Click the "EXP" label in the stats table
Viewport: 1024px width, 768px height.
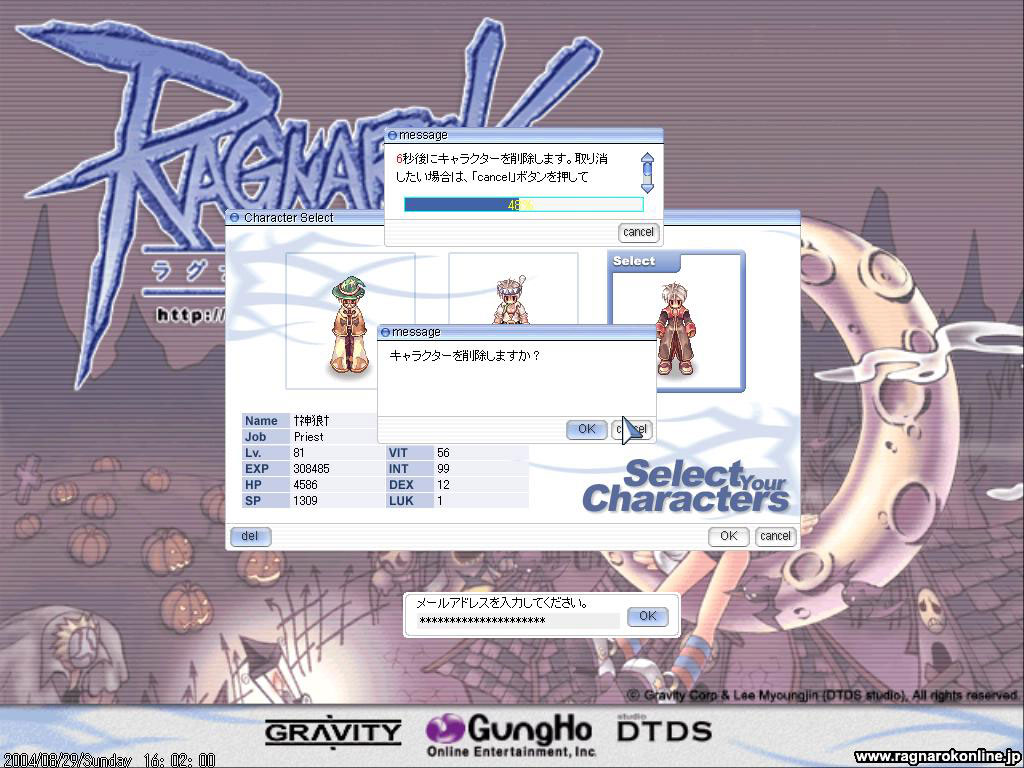click(257, 469)
